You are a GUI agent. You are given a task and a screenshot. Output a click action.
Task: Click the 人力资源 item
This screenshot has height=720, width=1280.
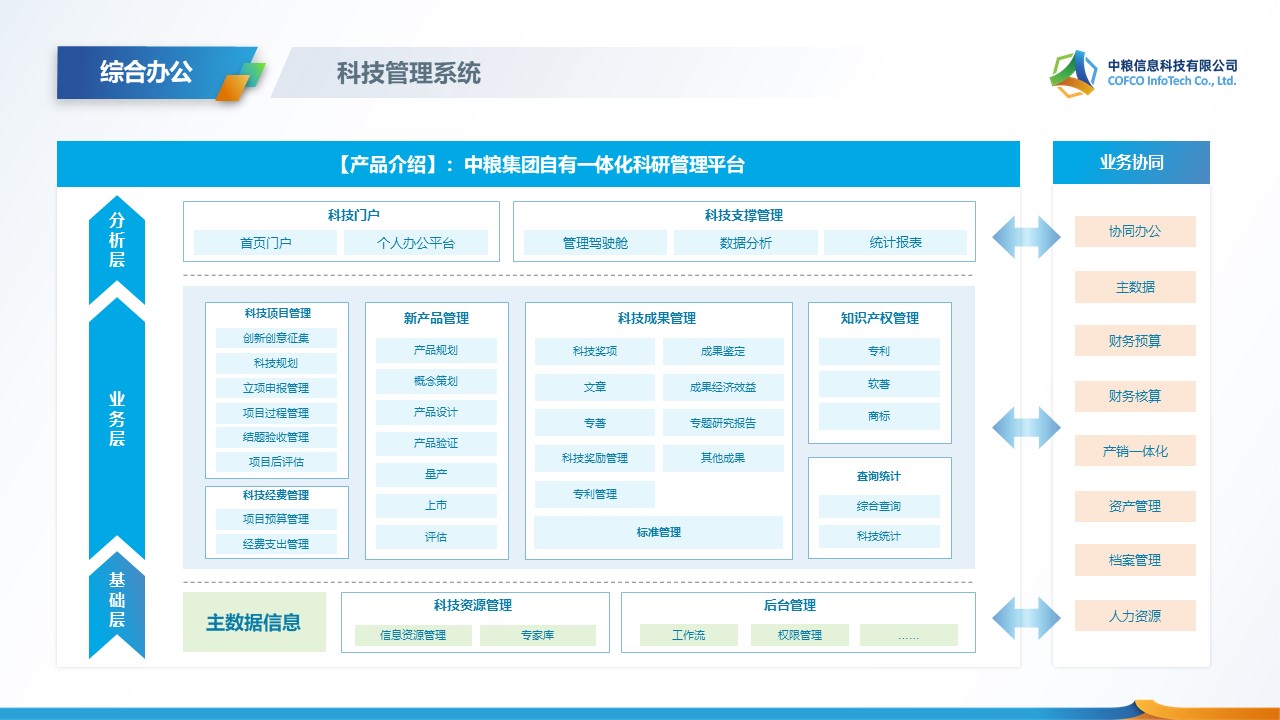(1135, 616)
